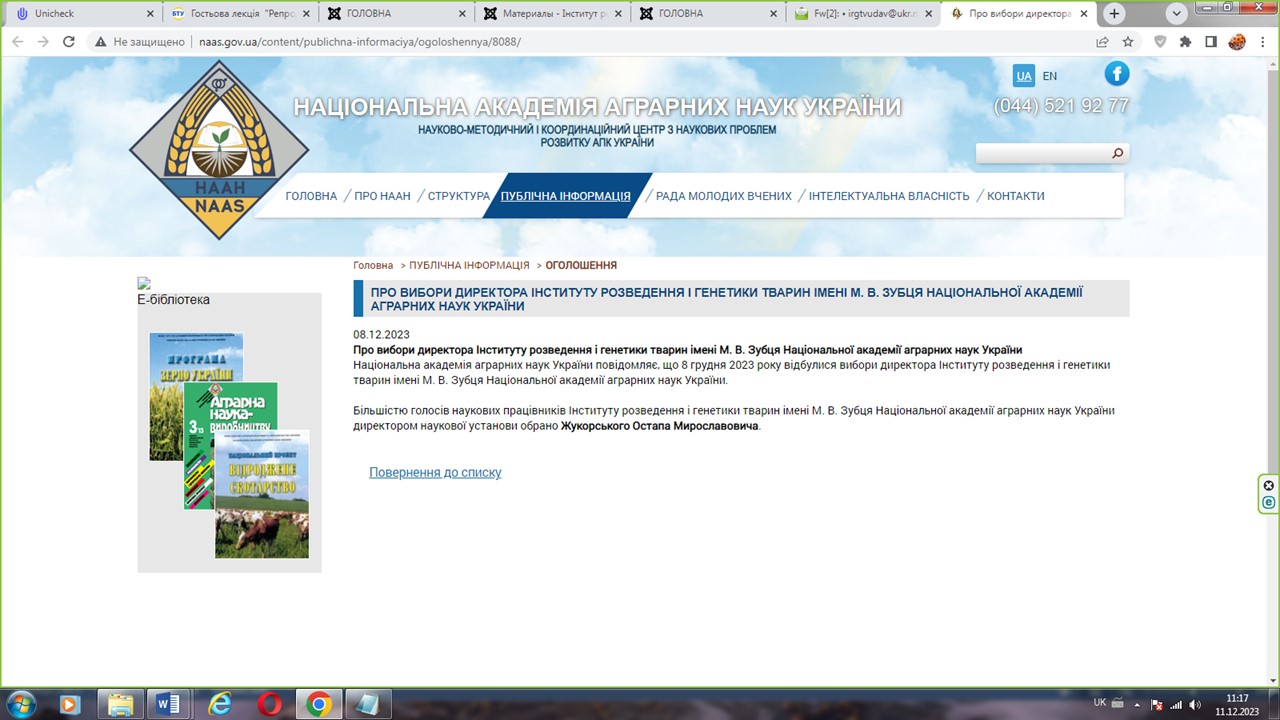Viewport: 1280px width, 720px height.
Task: Open the КОНТАКТИ menu item
Action: (1016, 196)
